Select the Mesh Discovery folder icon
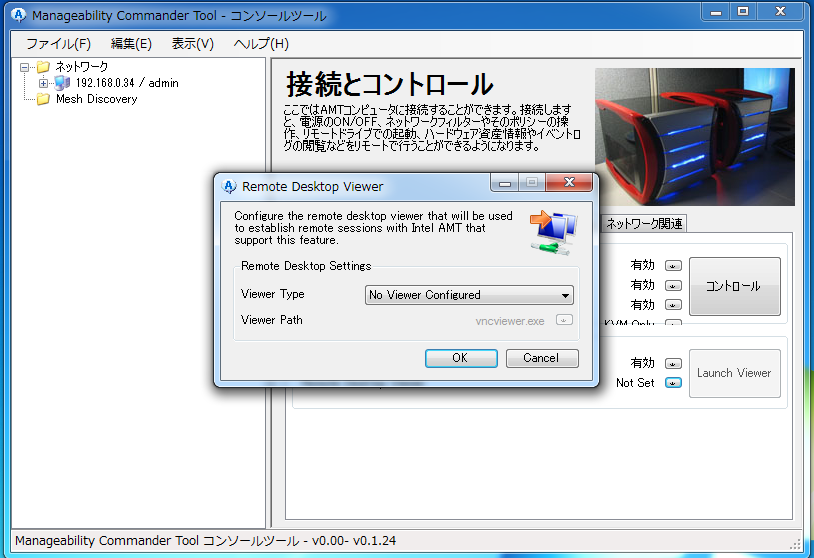Viewport: 814px width, 558px height. click(44, 99)
